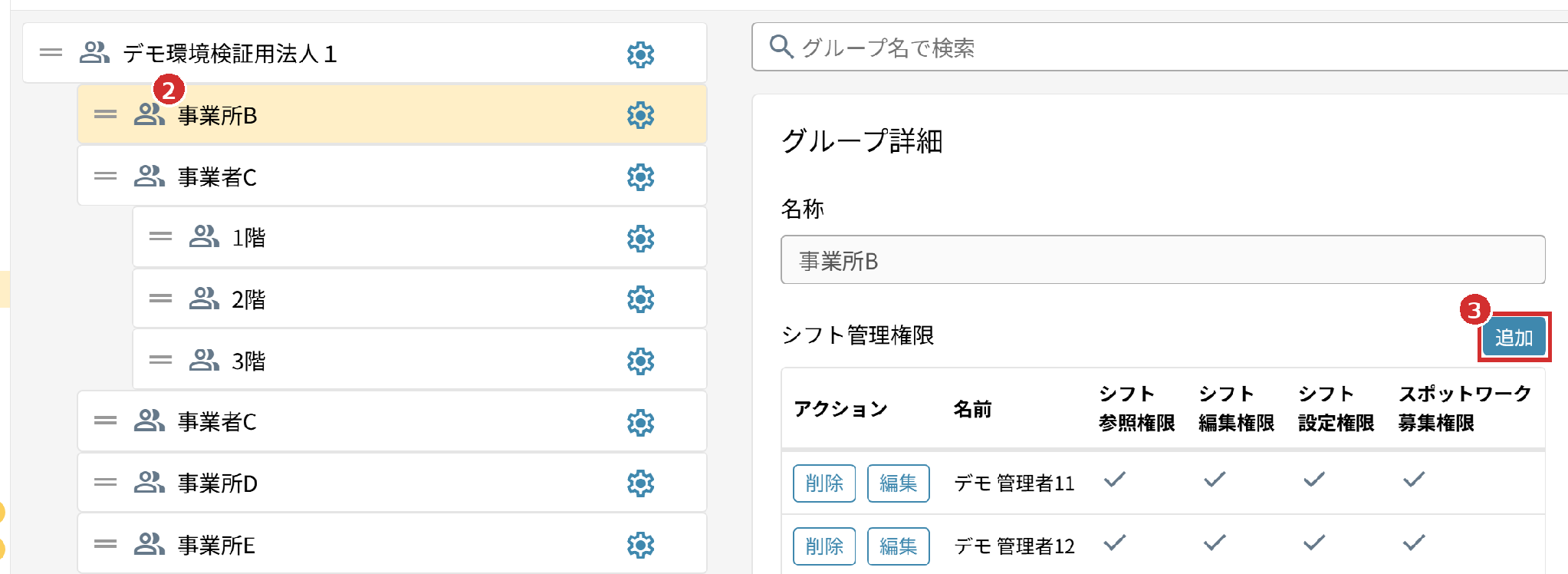The height and width of the screenshot is (574, 1568).
Task: Focus the グループ名で検索 search field
Action: coord(1159,47)
